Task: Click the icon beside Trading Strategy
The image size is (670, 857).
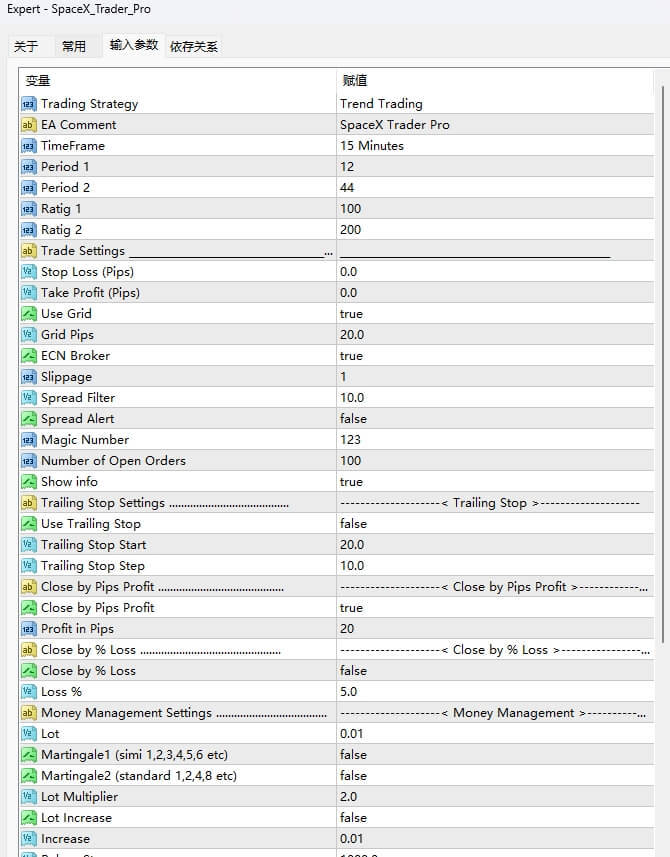Action: pos(28,104)
